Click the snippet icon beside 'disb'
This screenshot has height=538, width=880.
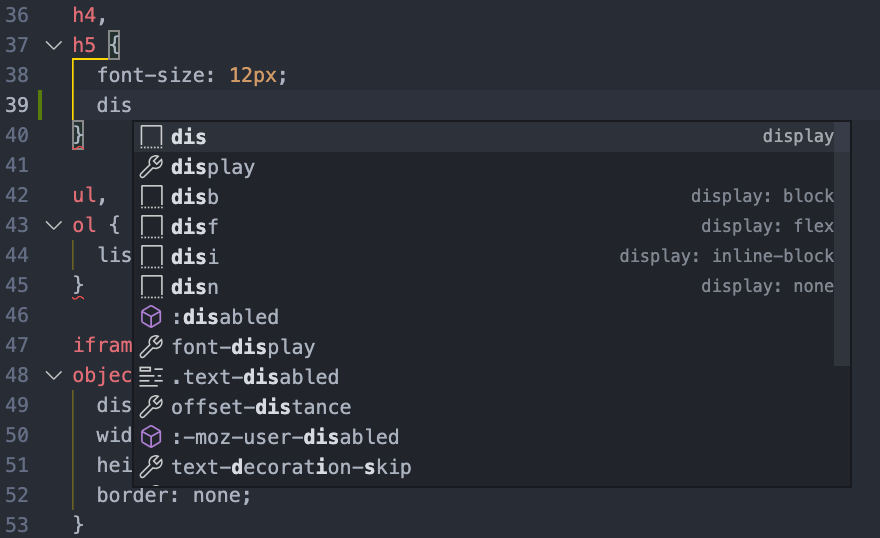(x=151, y=197)
